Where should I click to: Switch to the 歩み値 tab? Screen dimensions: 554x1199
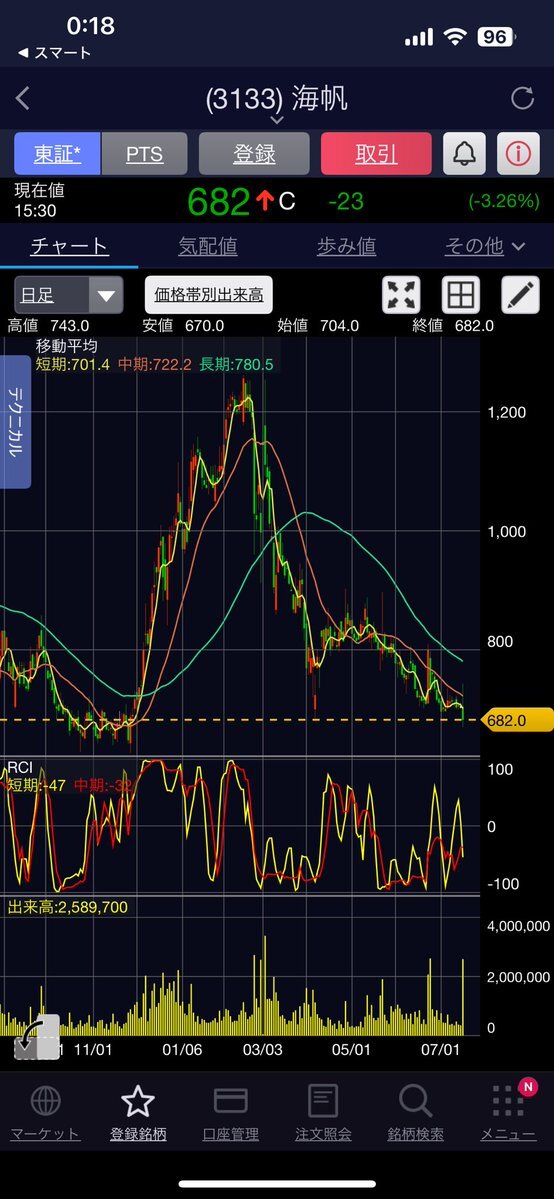pos(346,246)
